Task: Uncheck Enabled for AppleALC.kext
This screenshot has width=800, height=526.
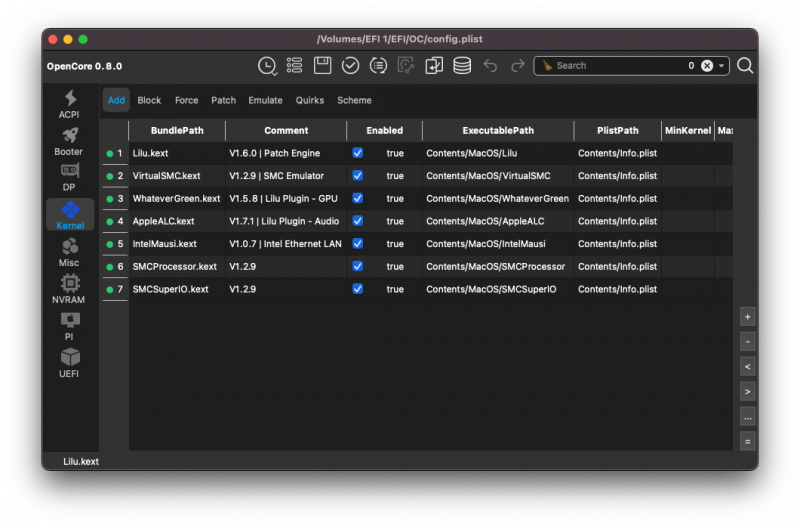Action: [x=358, y=221]
